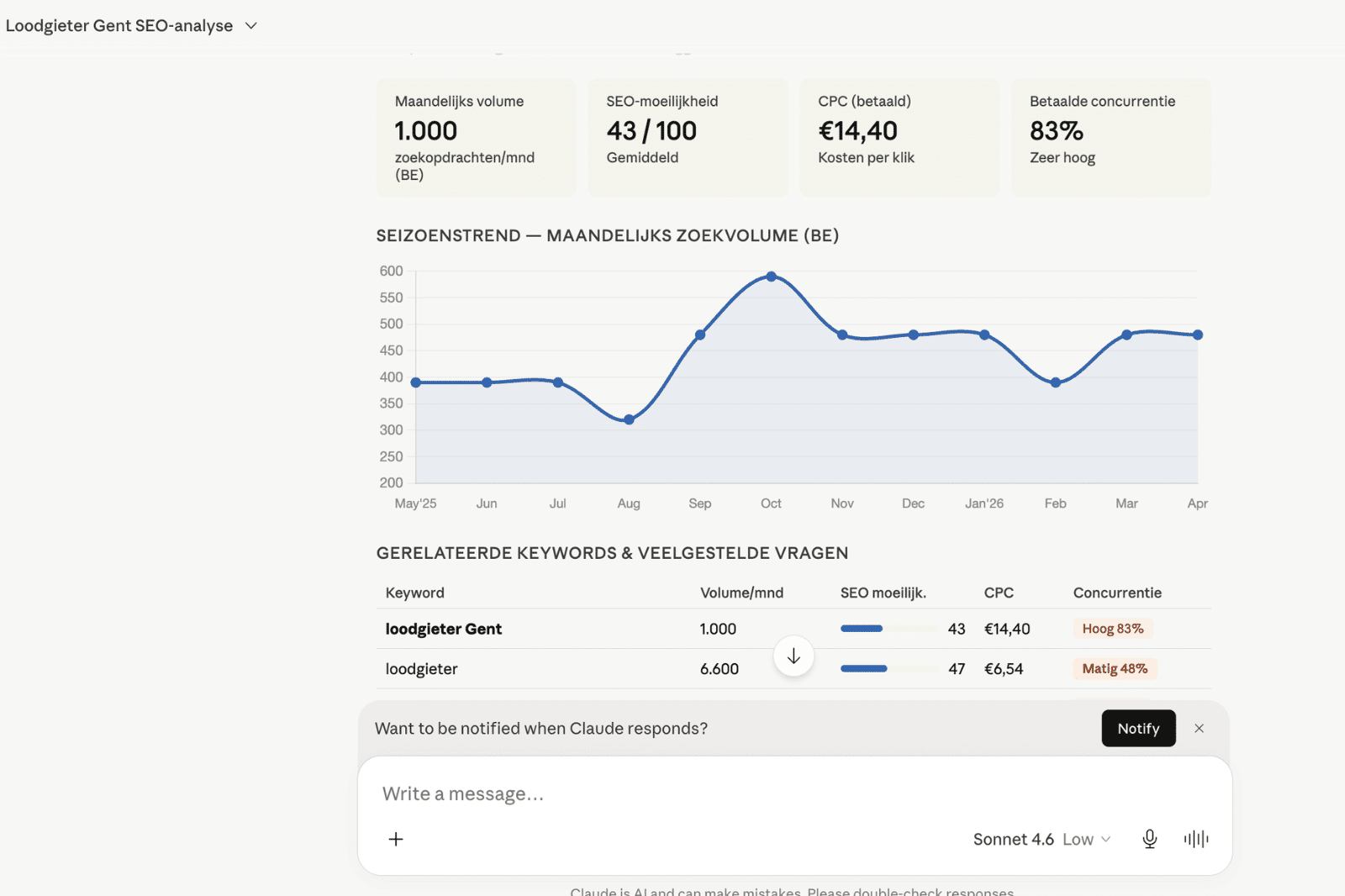Click the plus icon to add attachments
Image resolution: width=1345 pixels, height=896 pixels.
coord(396,839)
